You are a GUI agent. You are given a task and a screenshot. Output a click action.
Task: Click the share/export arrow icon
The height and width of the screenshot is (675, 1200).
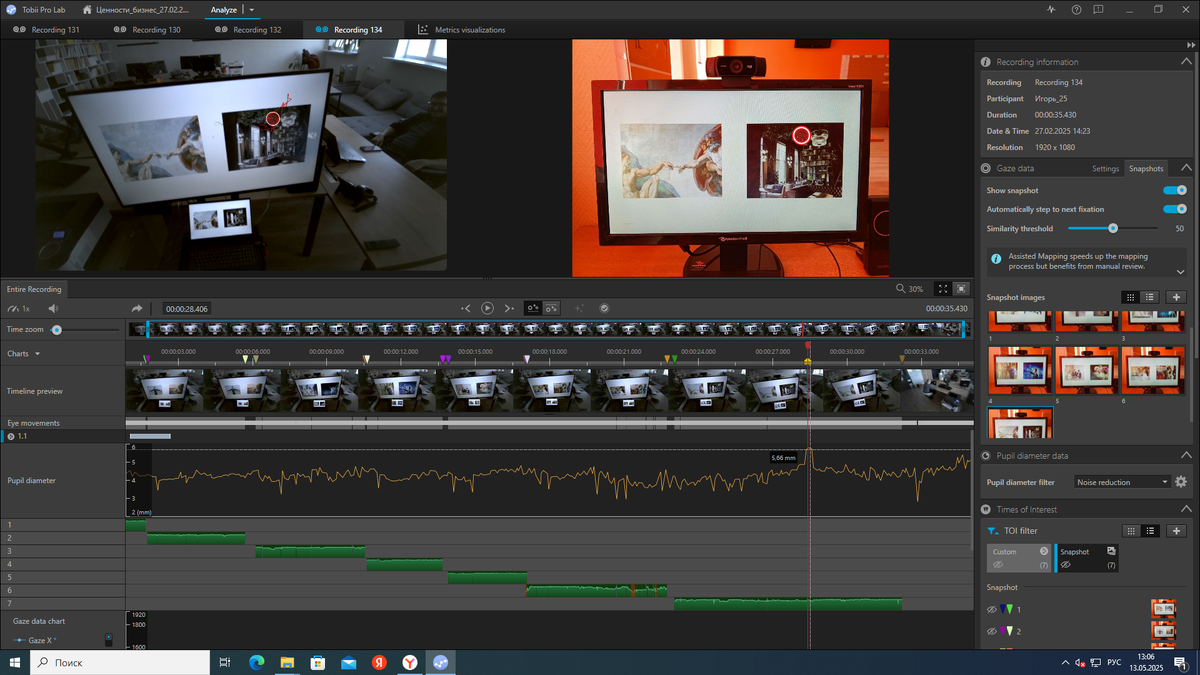point(137,309)
